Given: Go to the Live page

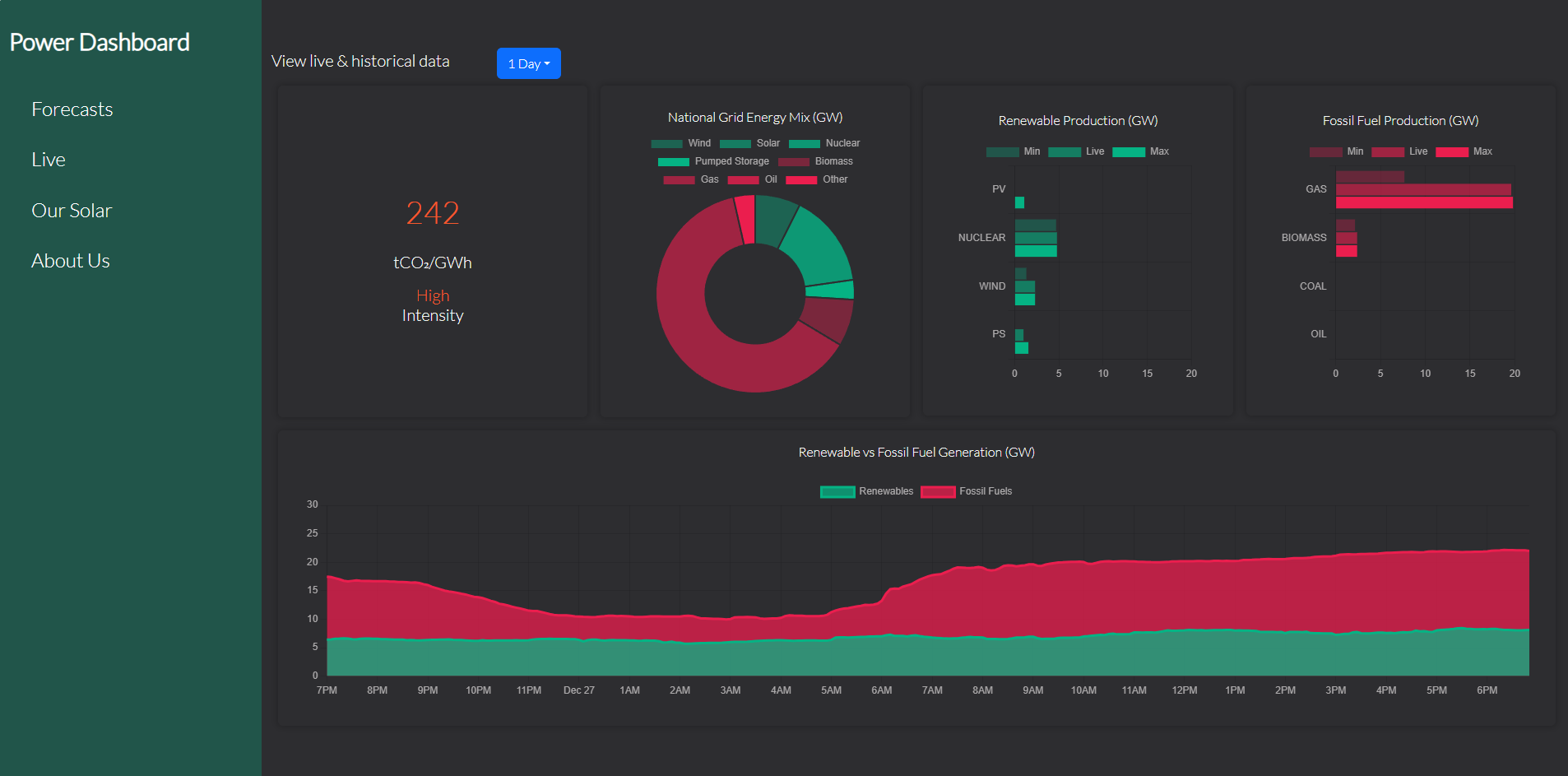Looking at the screenshot, I should [48, 159].
